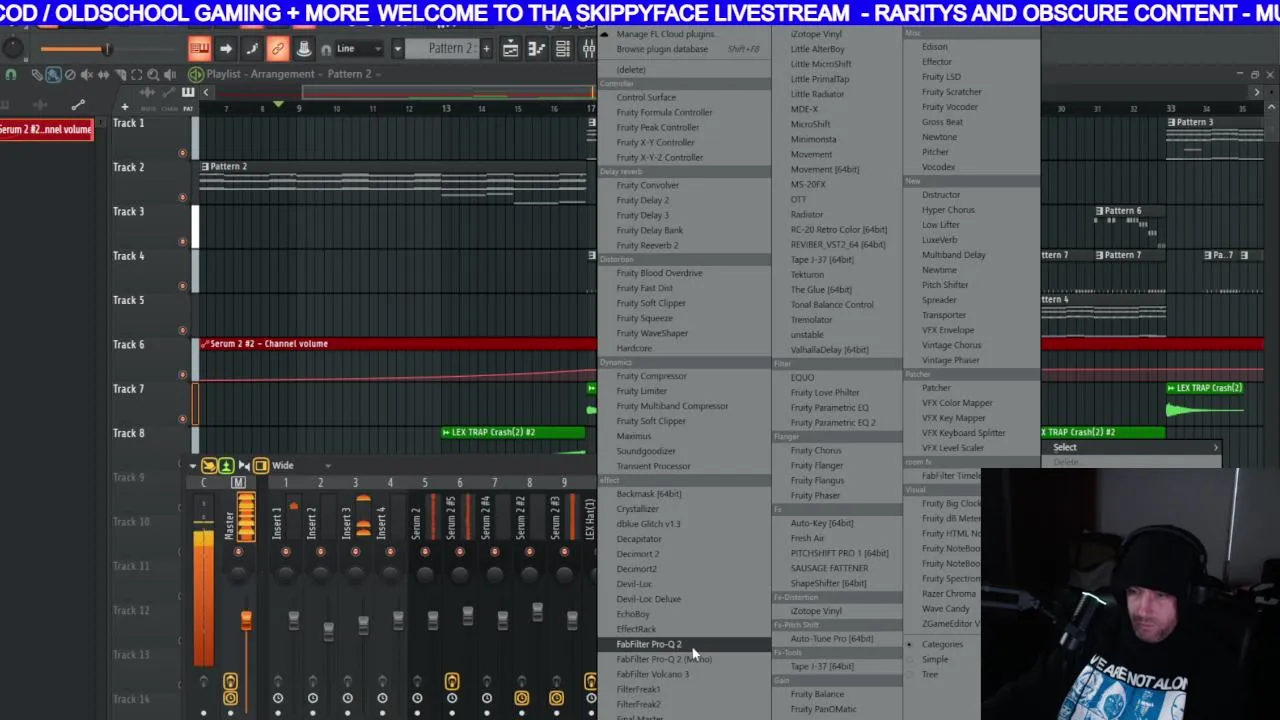Select the Mute tool in Playlist toolbar
This screenshot has height=720, width=1280.
(87, 74)
